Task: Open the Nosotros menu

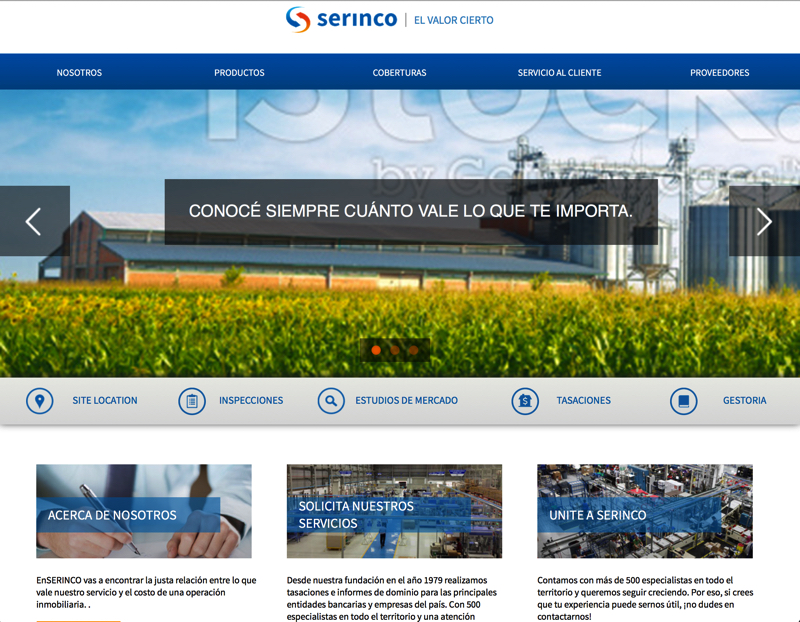Action: pos(79,73)
